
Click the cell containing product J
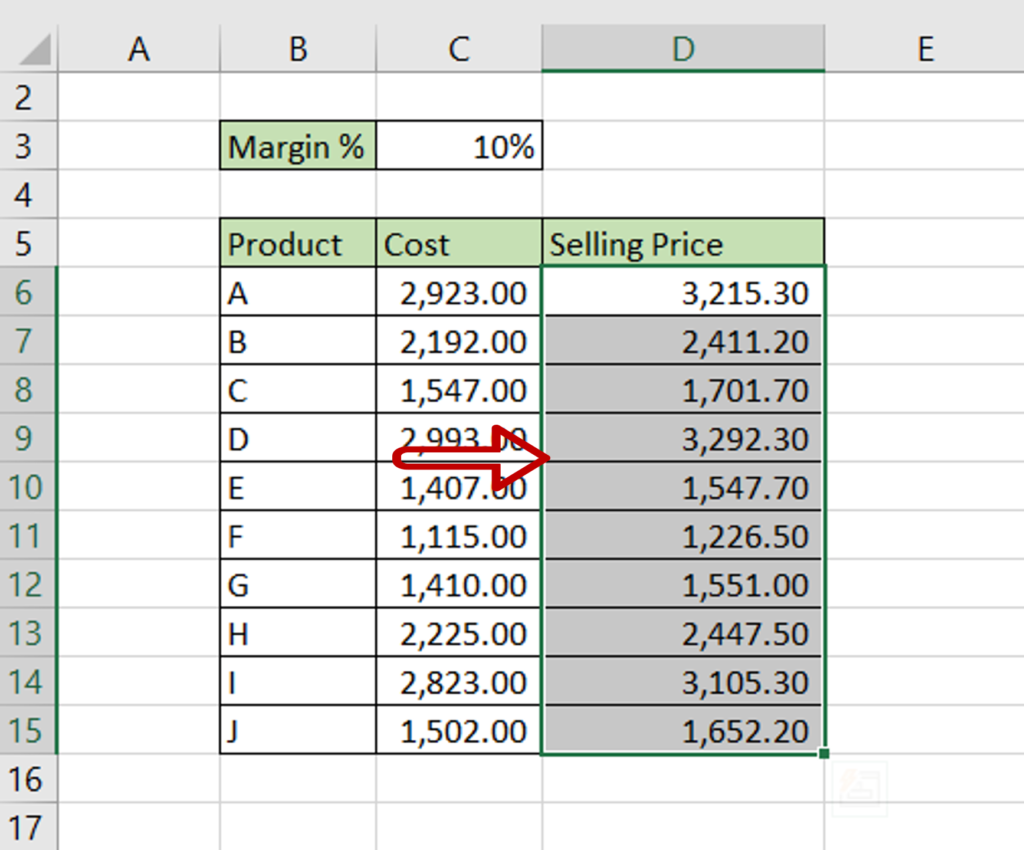tap(297, 731)
